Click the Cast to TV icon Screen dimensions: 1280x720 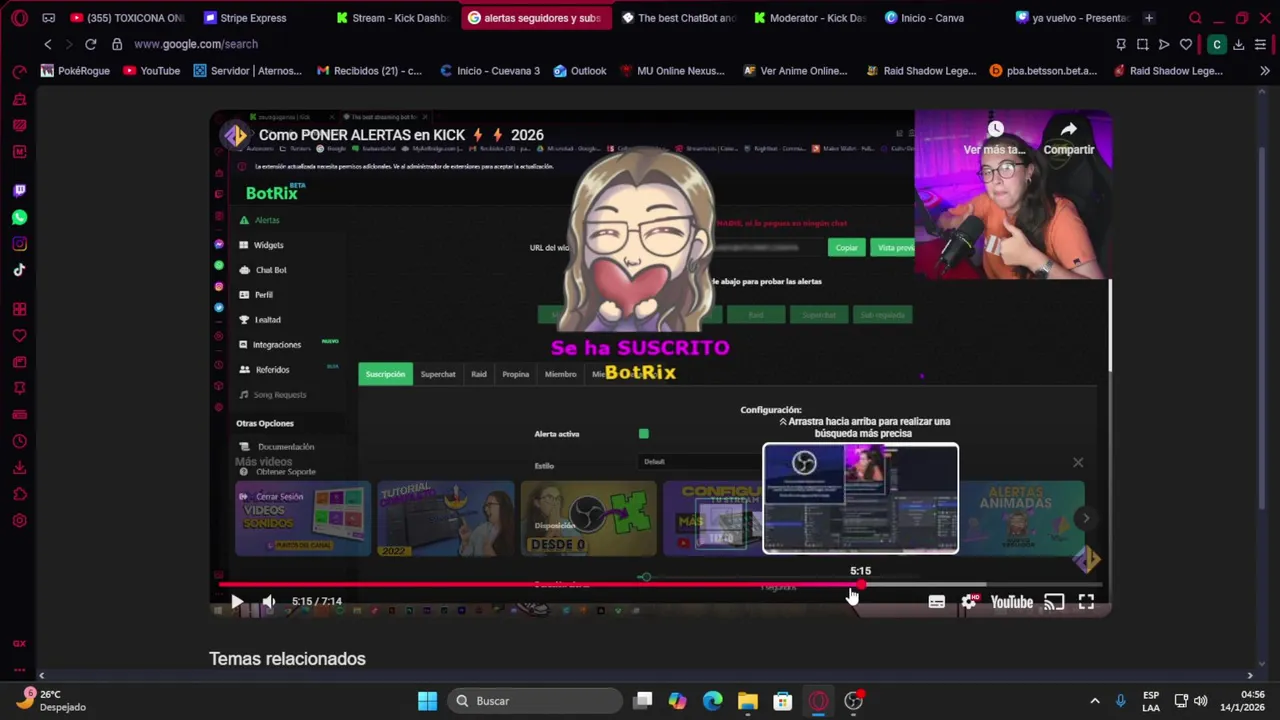point(1054,602)
